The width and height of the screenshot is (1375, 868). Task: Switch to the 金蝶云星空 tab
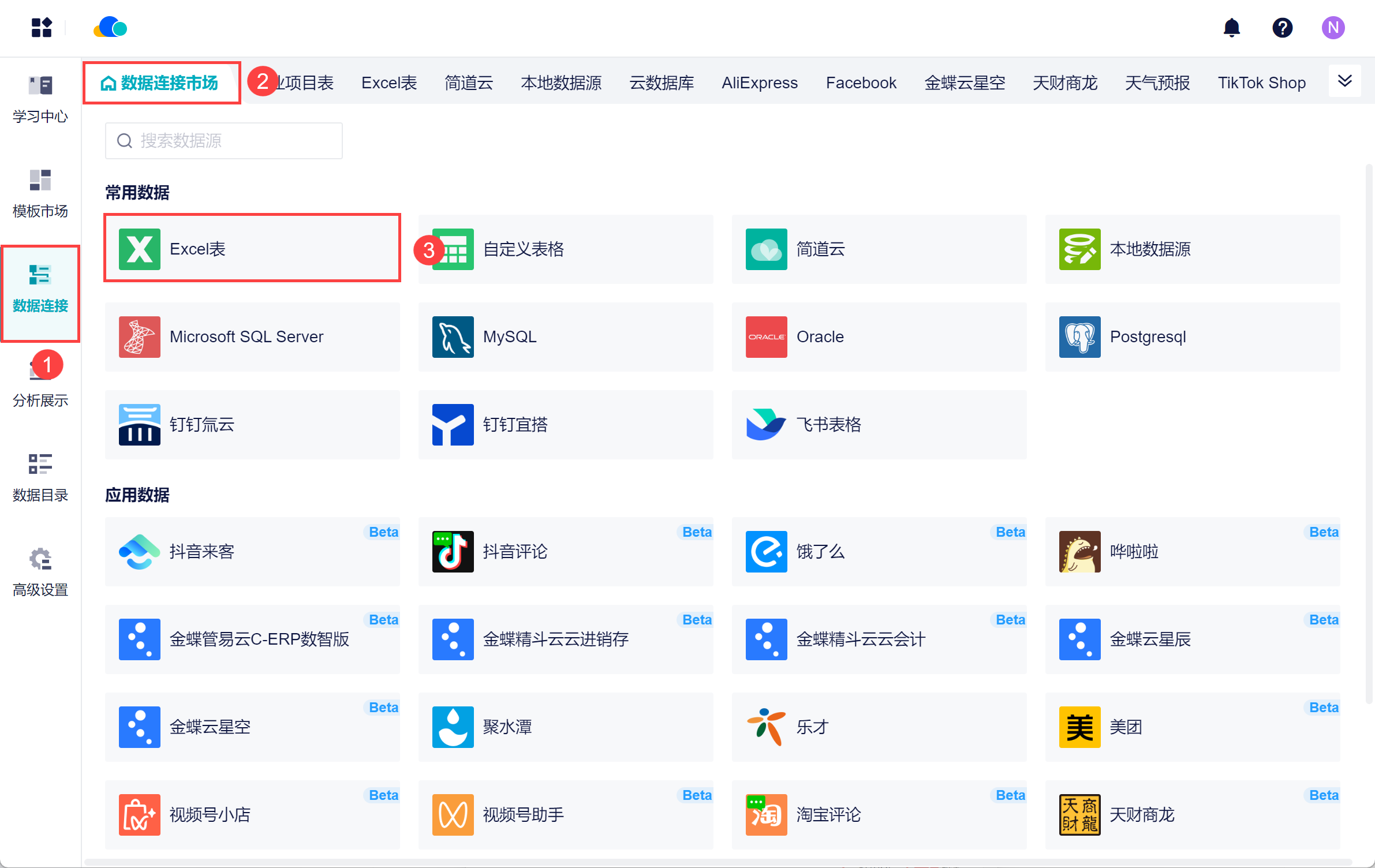click(965, 83)
